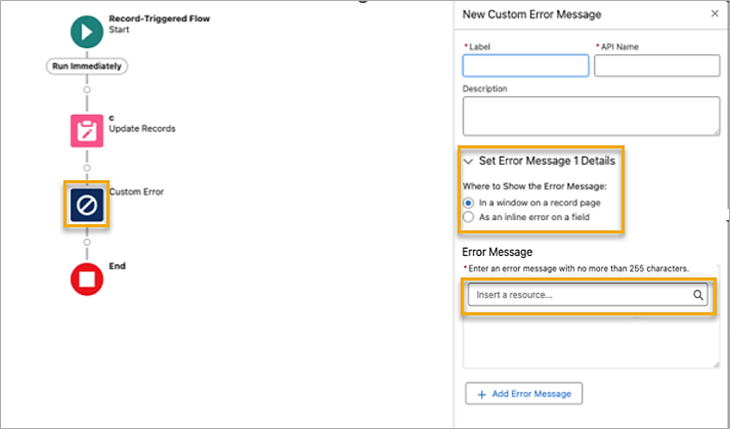Select 'In a window on a record page'
The width and height of the screenshot is (730, 429).
click(x=468, y=202)
